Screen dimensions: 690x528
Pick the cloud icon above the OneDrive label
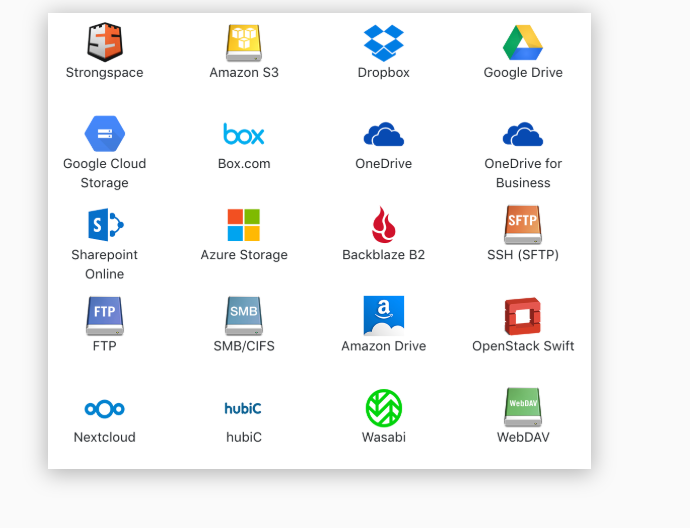(x=384, y=134)
